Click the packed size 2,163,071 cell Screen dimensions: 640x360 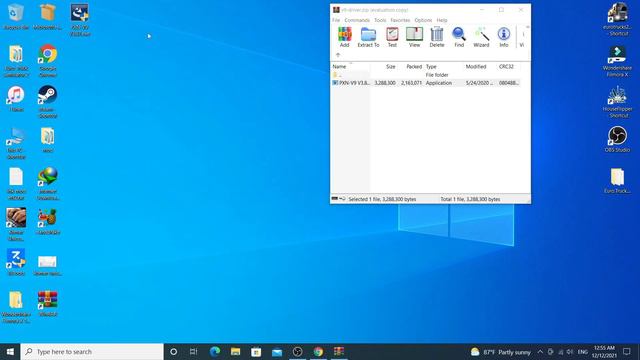coord(411,83)
